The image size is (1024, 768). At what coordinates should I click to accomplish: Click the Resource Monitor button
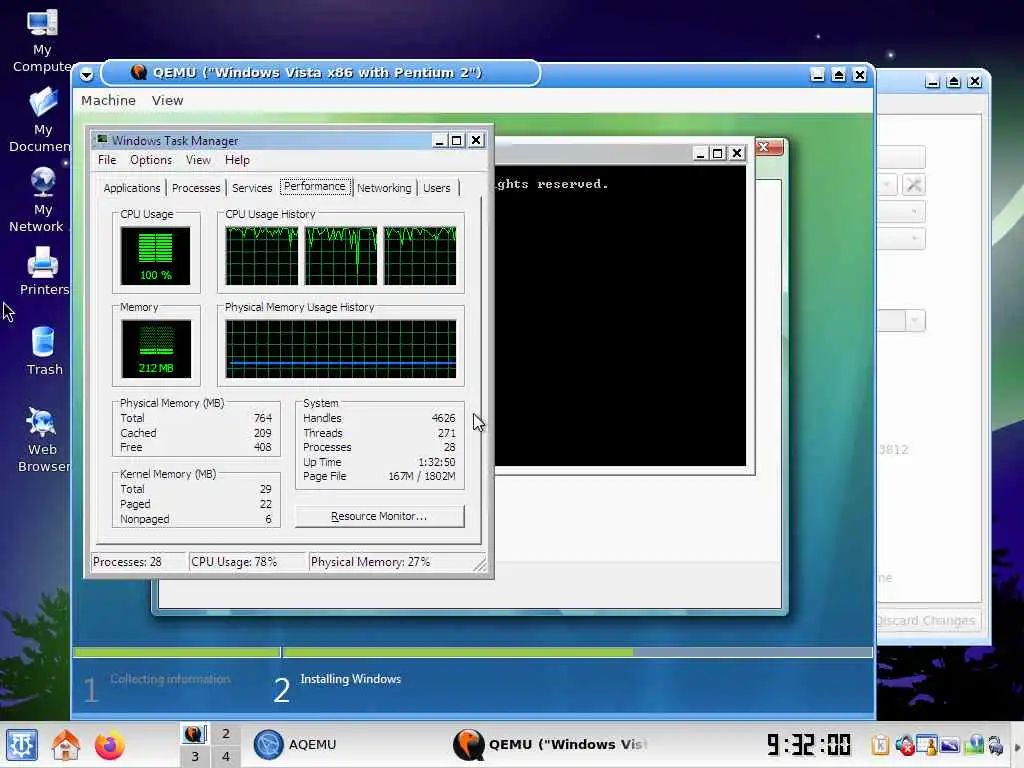click(379, 516)
